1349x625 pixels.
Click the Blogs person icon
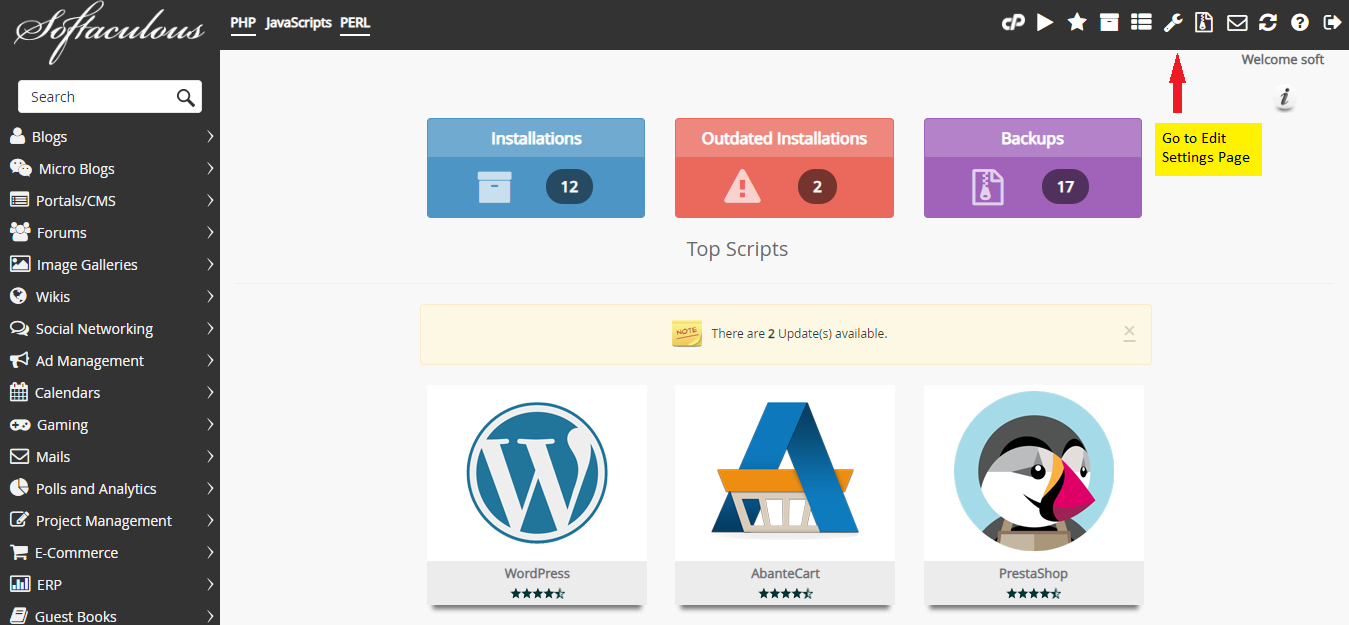click(x=17, y=136)
